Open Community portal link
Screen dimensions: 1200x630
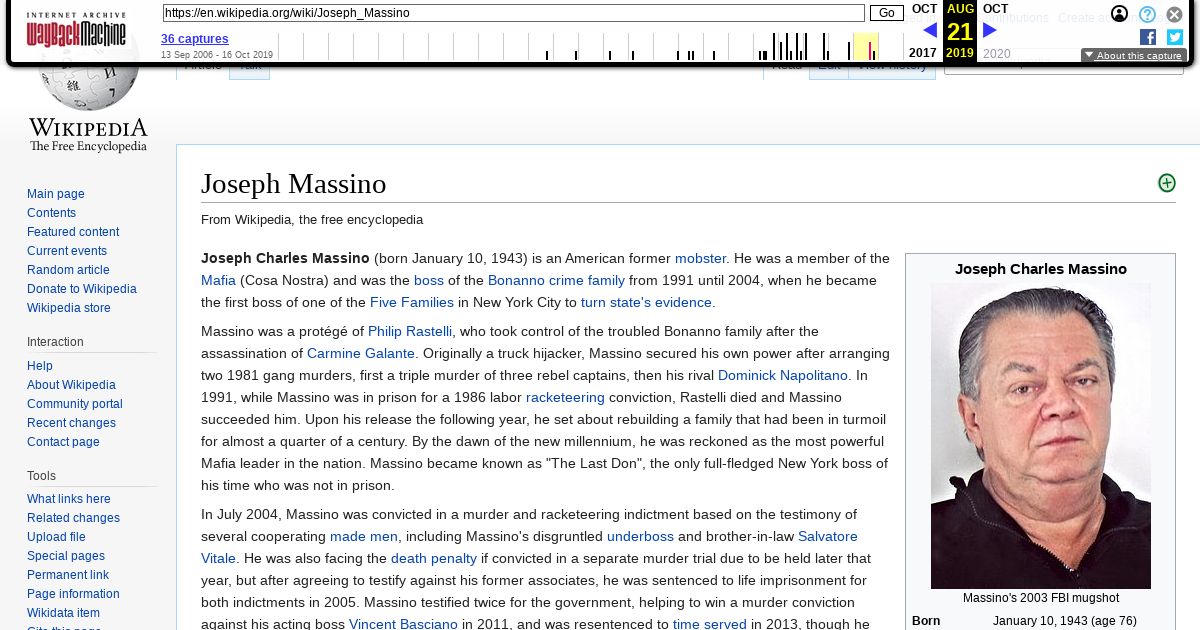(75, 404)
